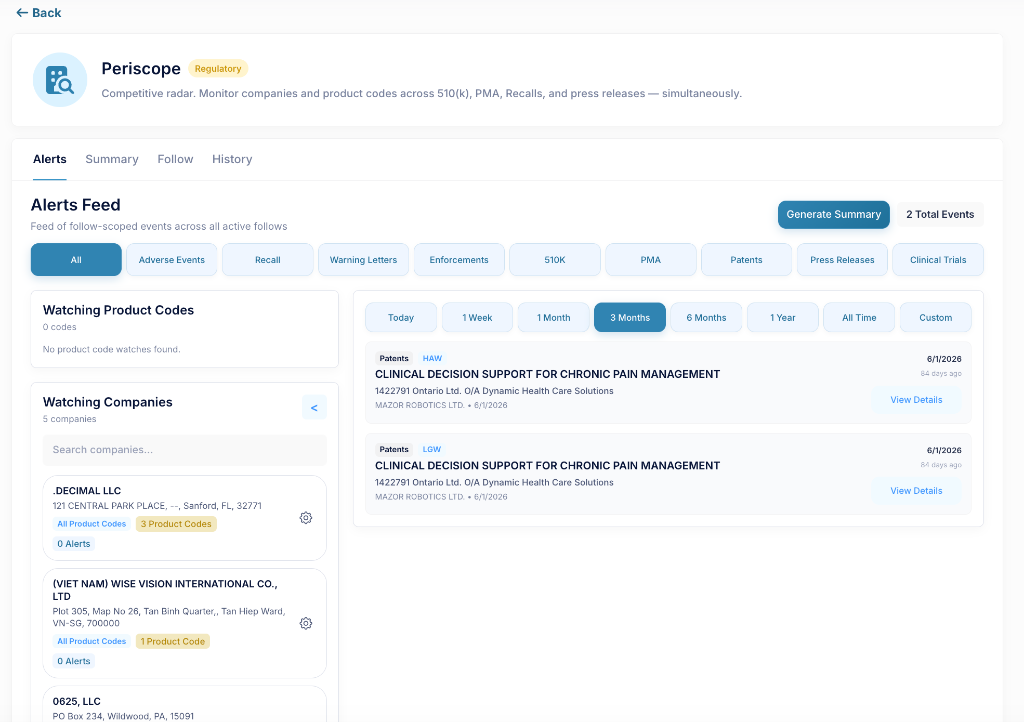Click the Watching Product Codes heading
This screenshot has width=1024, height=722.
coord(118,310)
